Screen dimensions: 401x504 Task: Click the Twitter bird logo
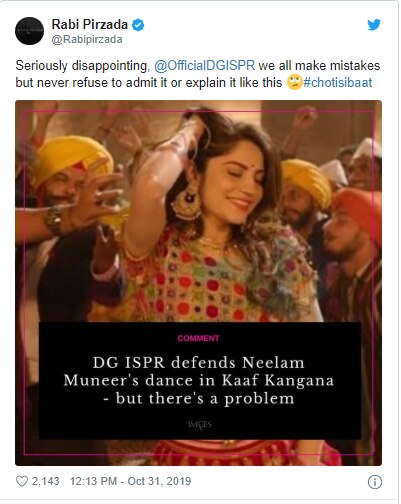(x=374, y=25)
